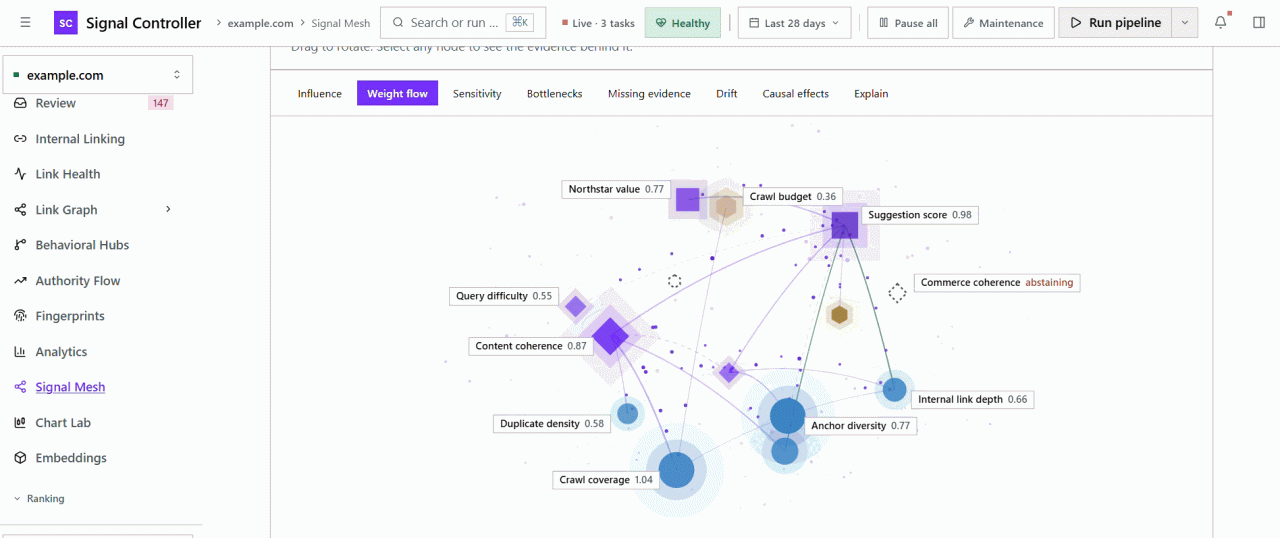This screenshot has height=538, width=1280.
Task: Select the Crawl budget hexagon node
Action: point(726,208)
